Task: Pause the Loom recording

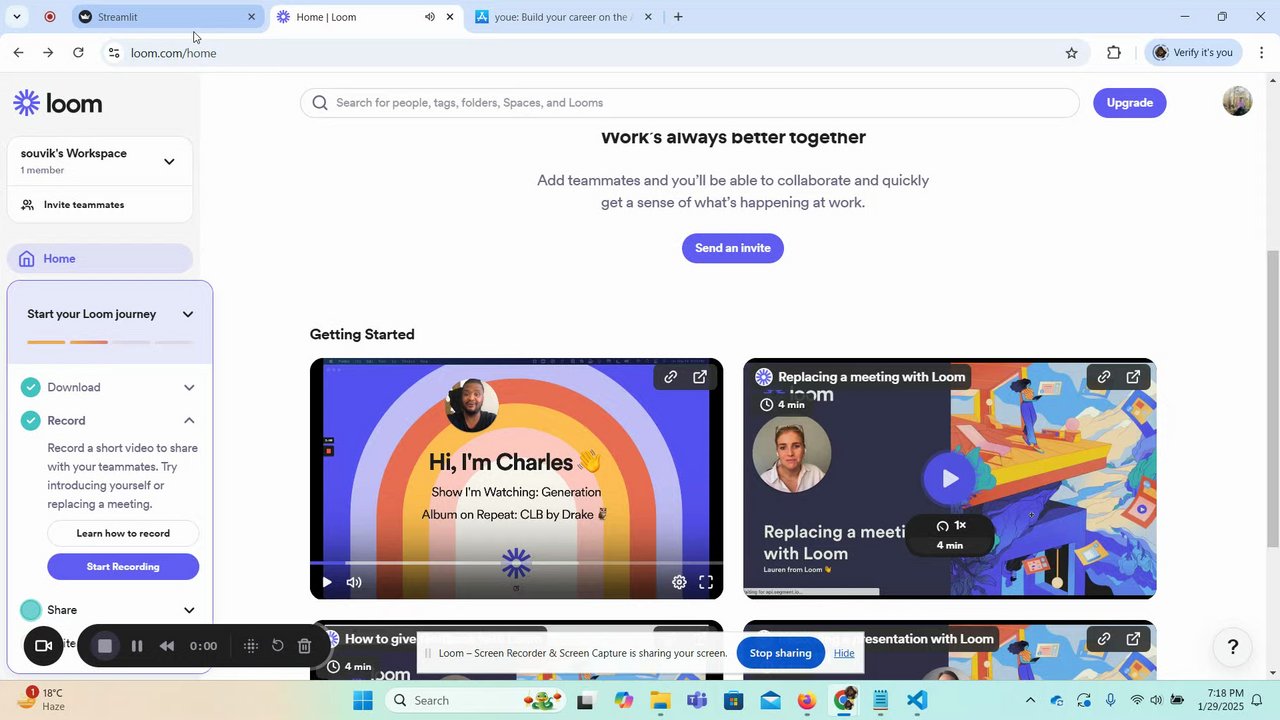Action: point(137,646)
